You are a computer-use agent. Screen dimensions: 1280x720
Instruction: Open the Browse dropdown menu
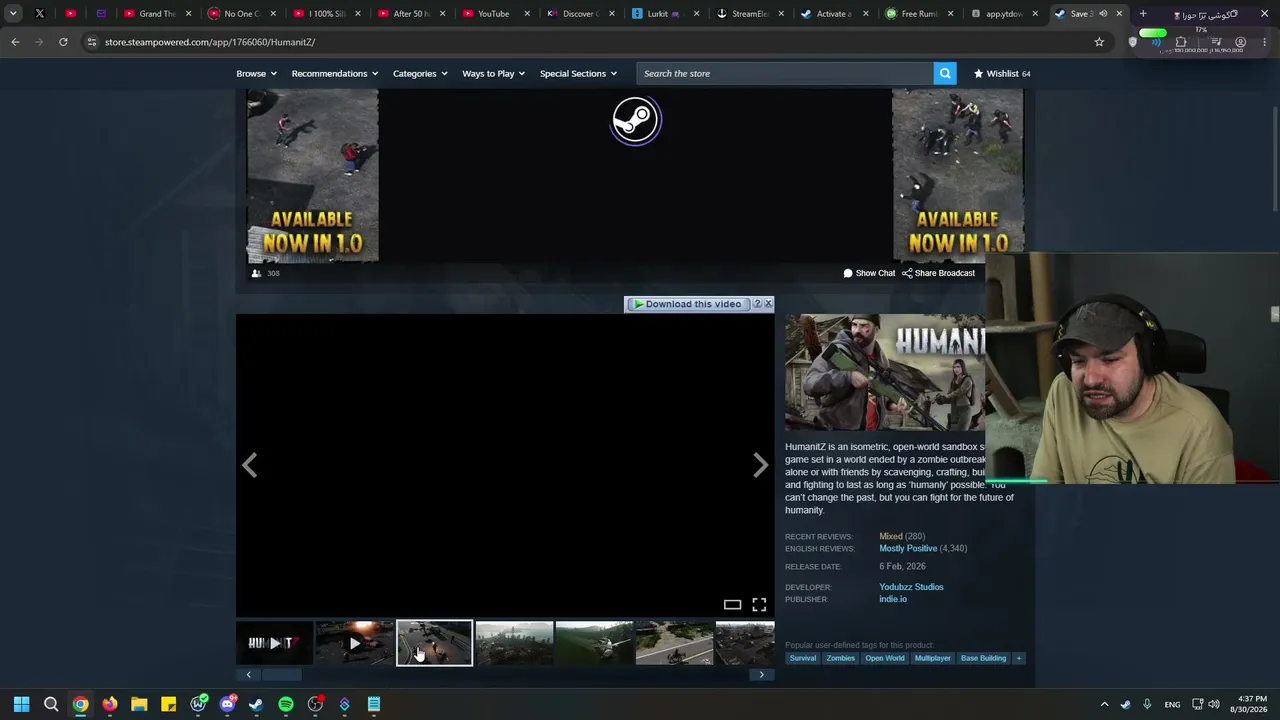click(256, 73)
